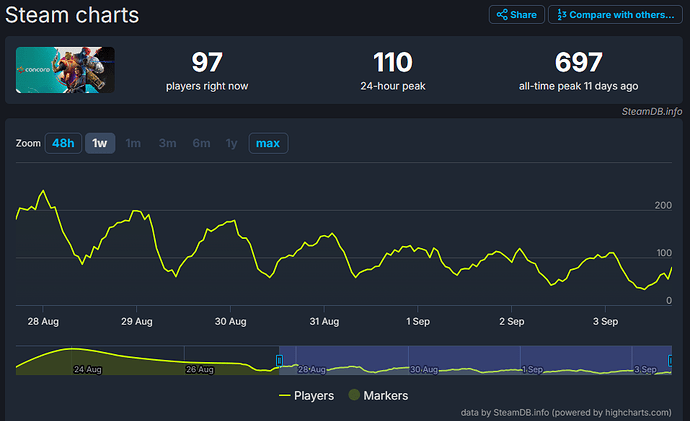Click the share icon in Share button

(502, 15)
